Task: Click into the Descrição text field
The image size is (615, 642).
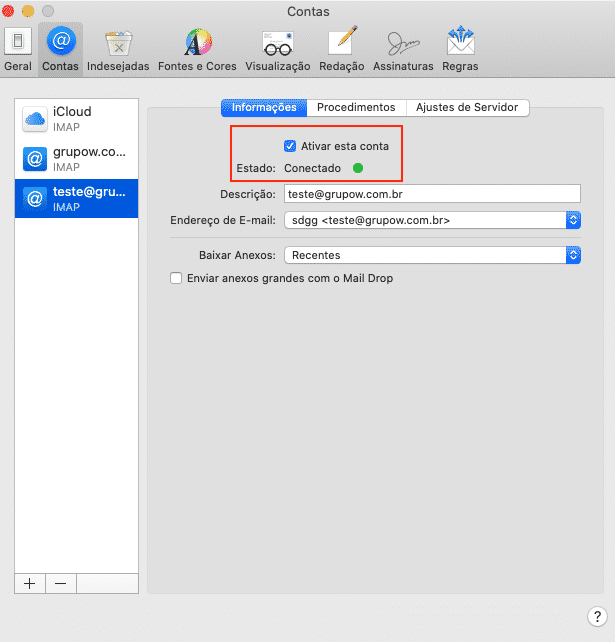Action: [432, 194]
